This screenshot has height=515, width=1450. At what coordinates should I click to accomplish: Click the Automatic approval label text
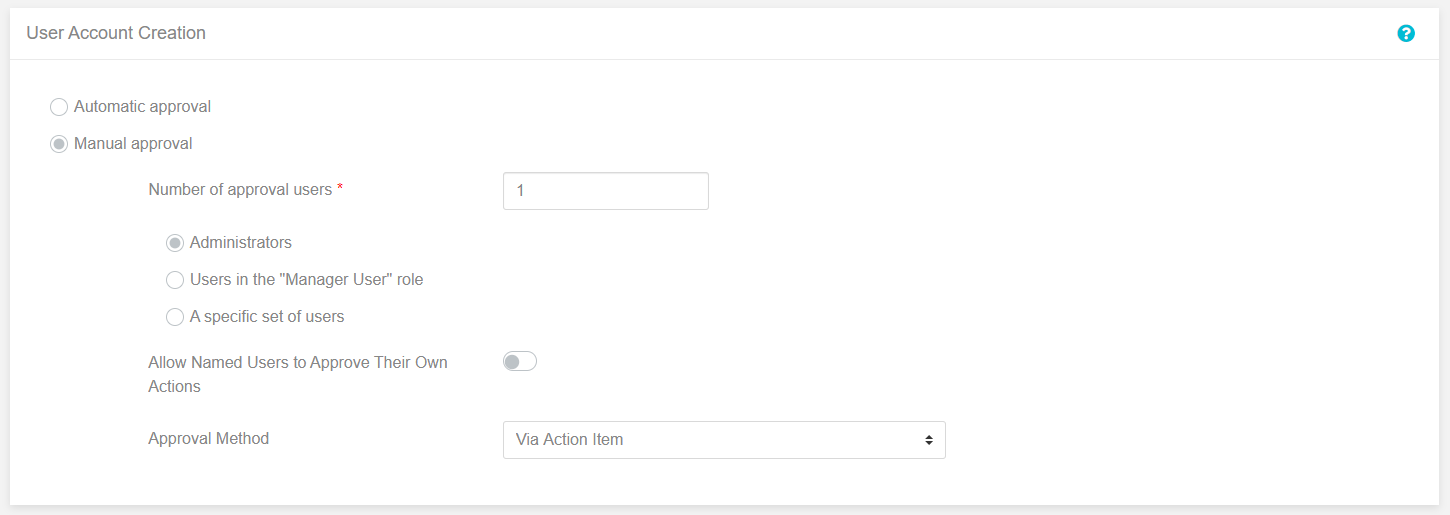coord(142,106)
